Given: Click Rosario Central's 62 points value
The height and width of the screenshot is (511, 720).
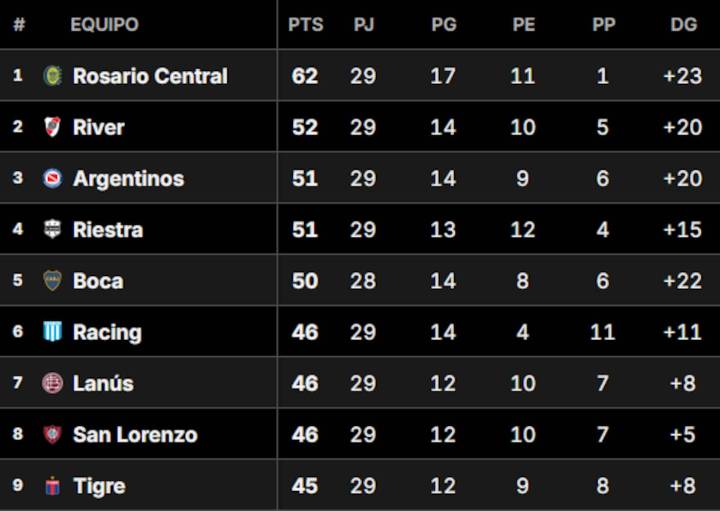Looking at the screenshot, I should tap(305, 76).
